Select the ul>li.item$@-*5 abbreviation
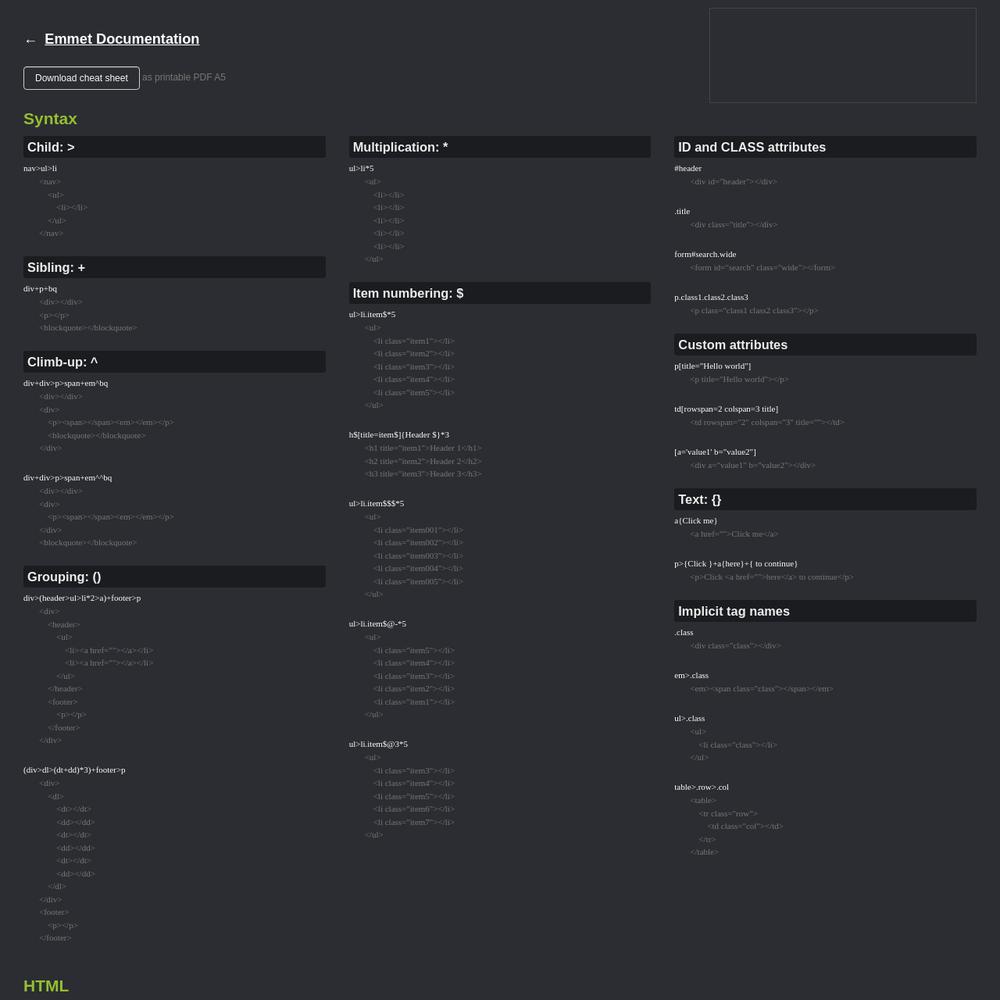This screenshot has height=1000, width=1000. pyautogui.click(x=378, y=624)
